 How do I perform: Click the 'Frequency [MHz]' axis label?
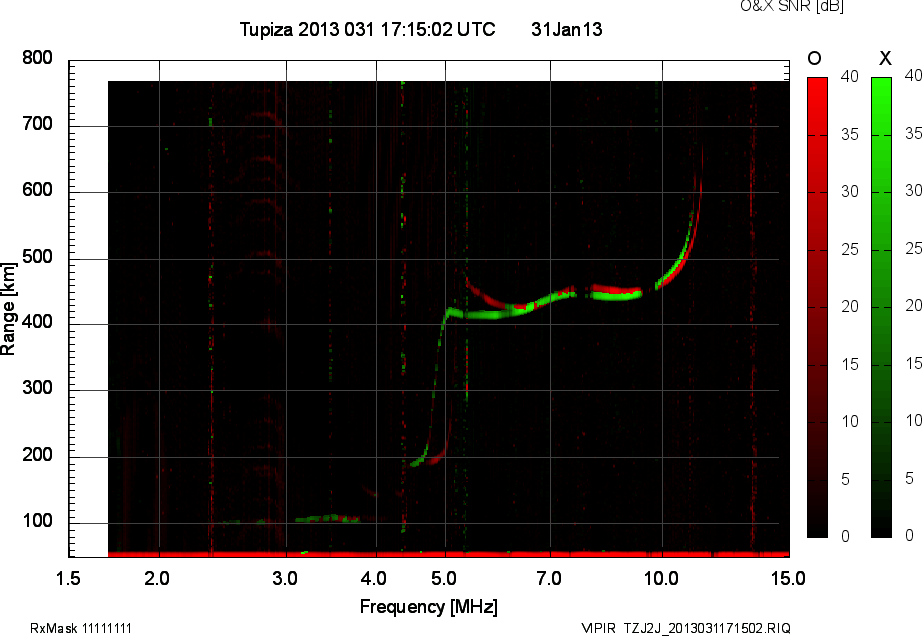tap(428, 606)
